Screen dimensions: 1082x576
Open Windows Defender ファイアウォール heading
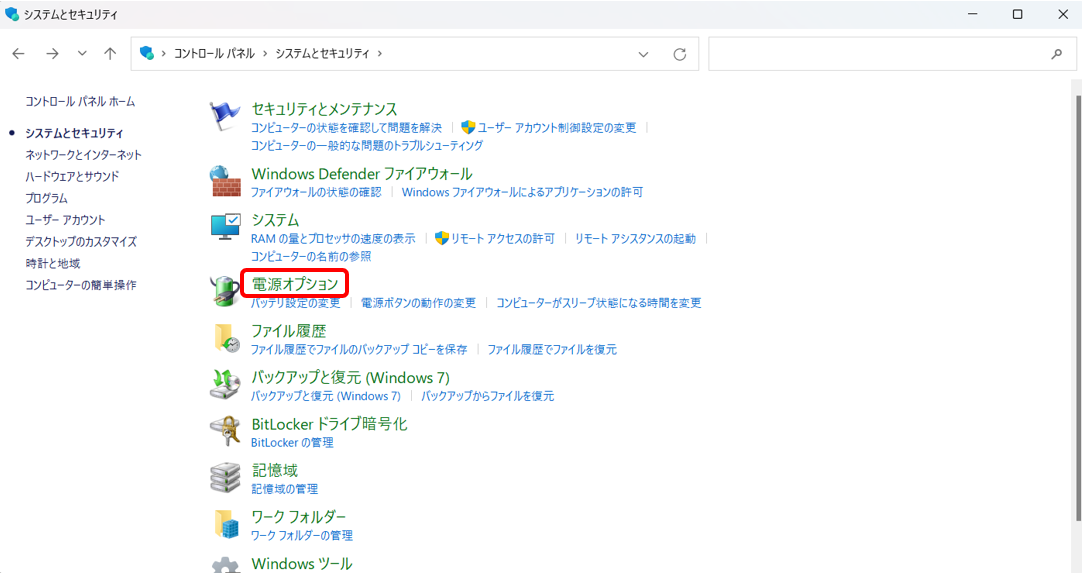click(362, 174)
